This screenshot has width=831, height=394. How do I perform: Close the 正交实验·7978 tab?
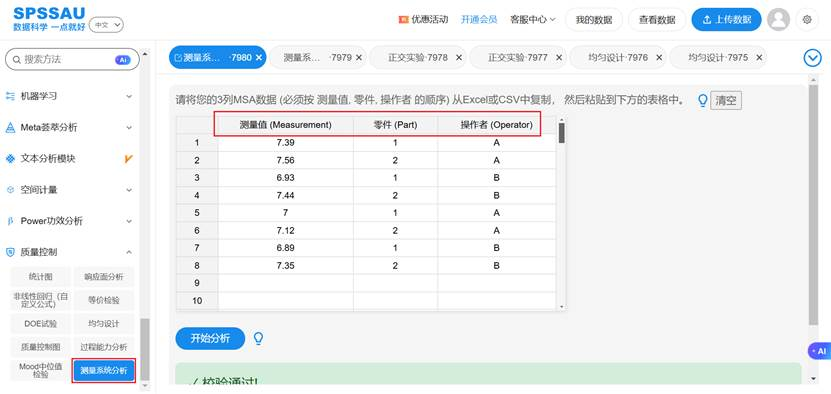click(459, 58)
